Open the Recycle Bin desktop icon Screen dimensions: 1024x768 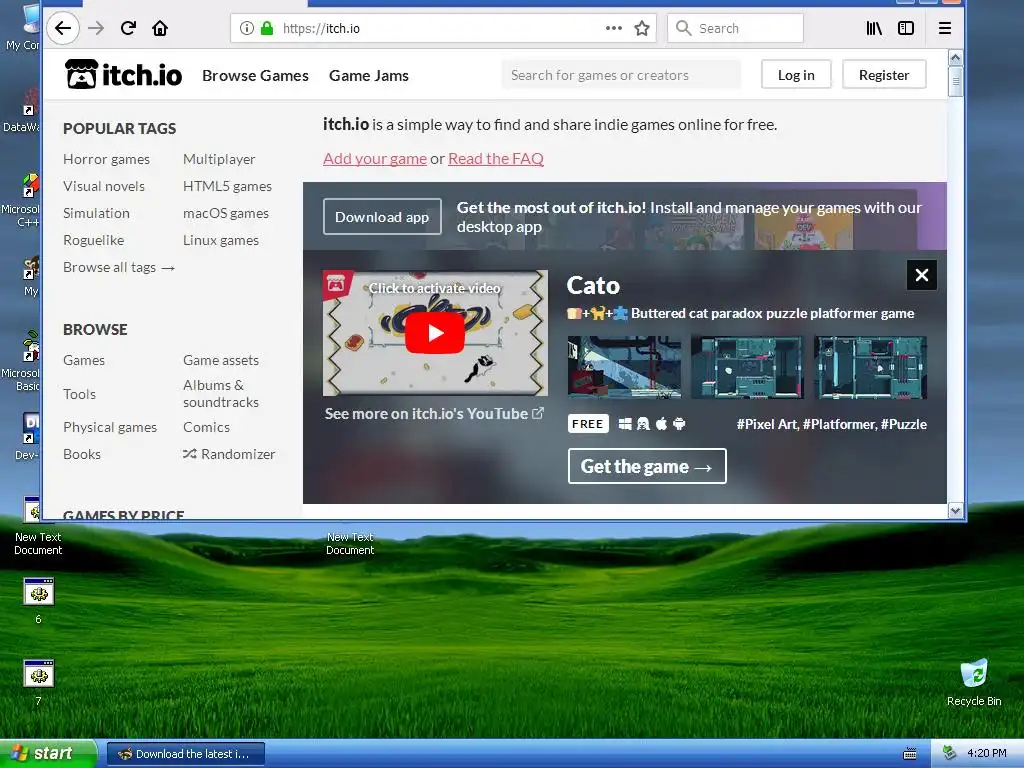coord(974,683)
